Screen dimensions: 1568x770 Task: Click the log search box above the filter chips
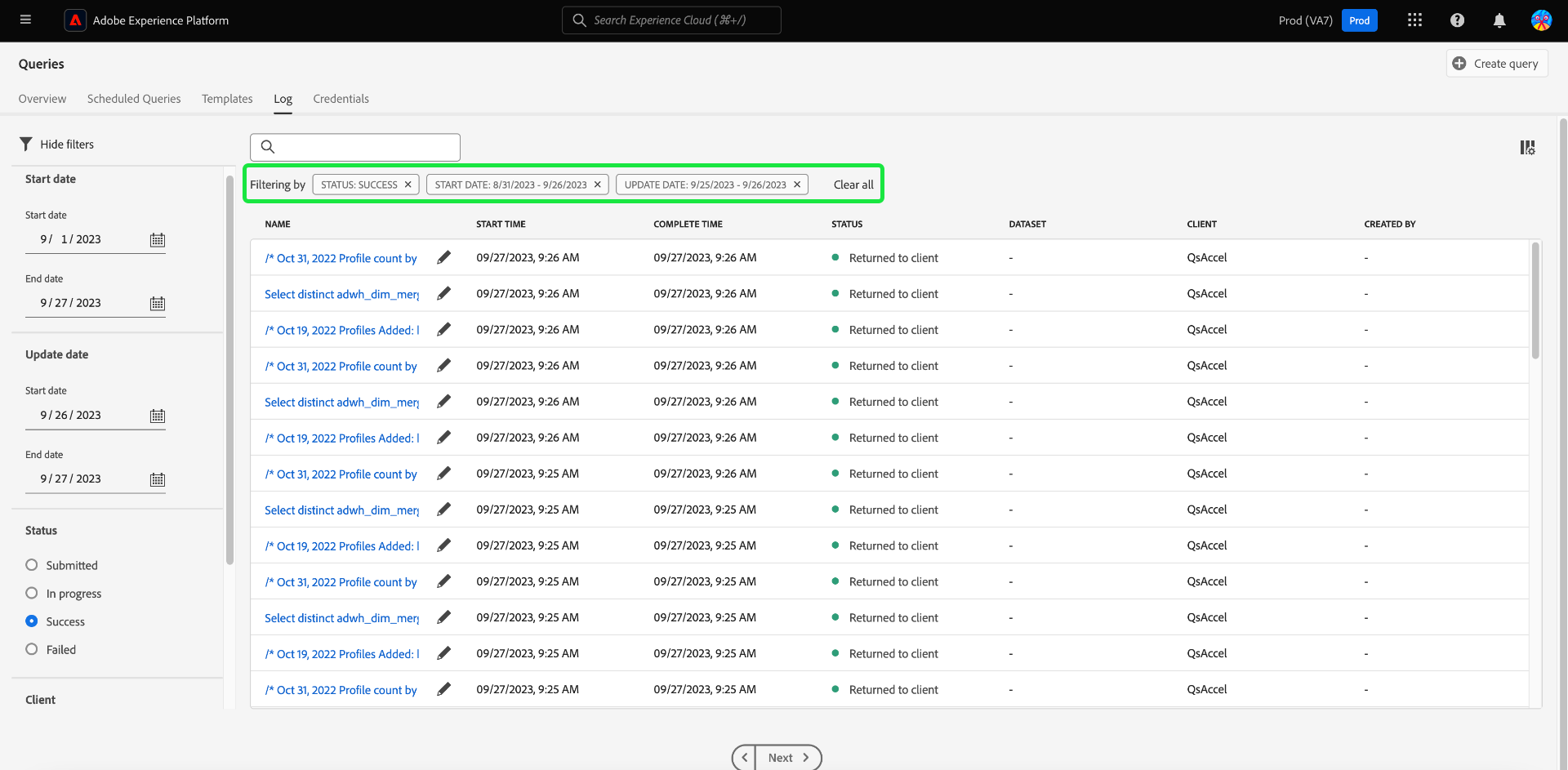(x=355, y=147)
